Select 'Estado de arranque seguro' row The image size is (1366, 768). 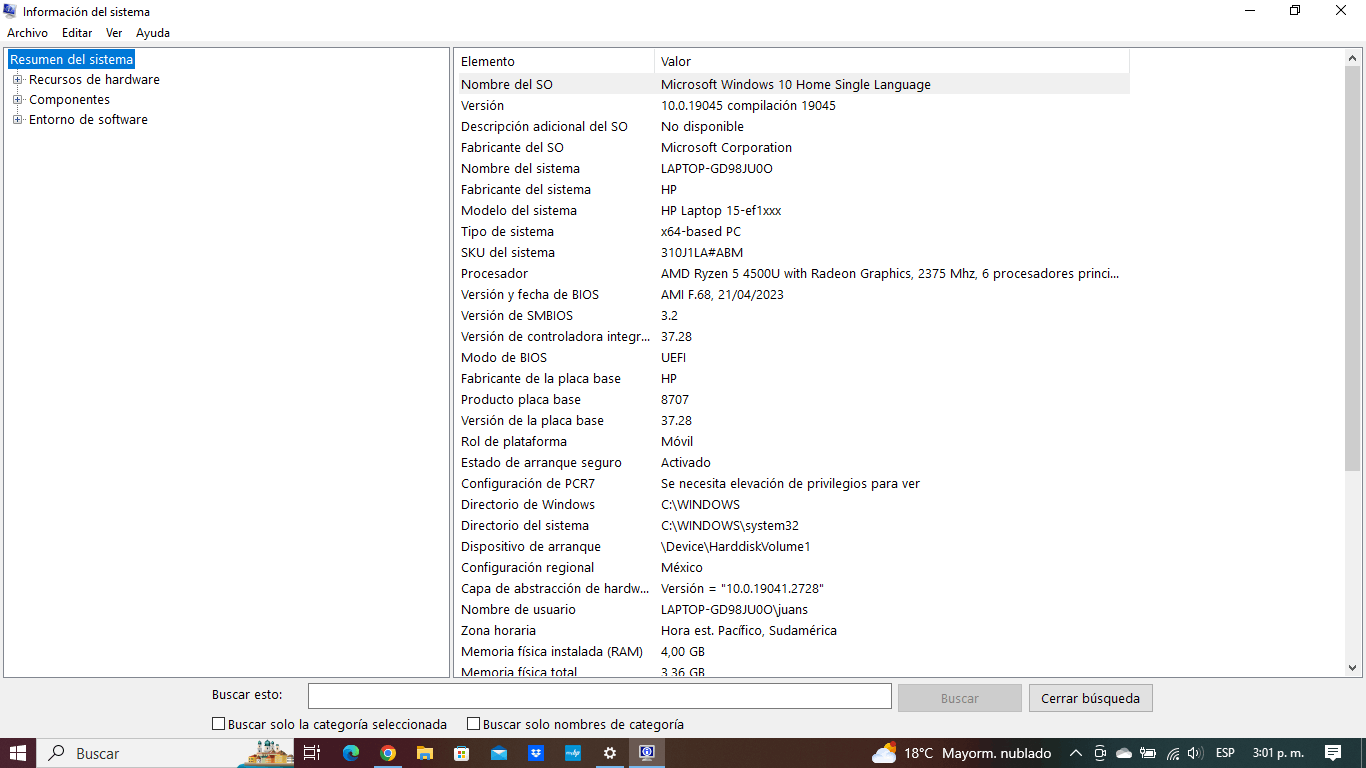click(x=793, y=463)
